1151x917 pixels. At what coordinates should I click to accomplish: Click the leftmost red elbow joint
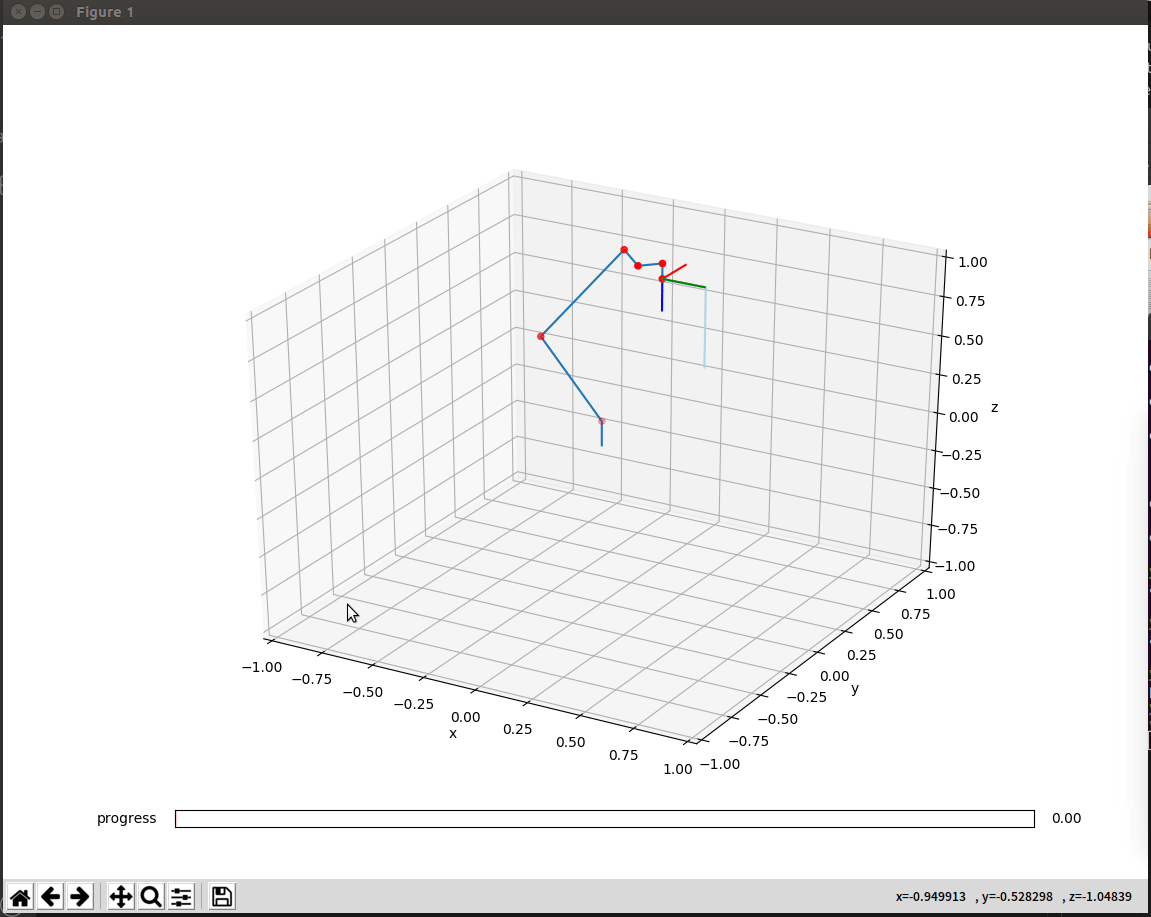(541, 336)
